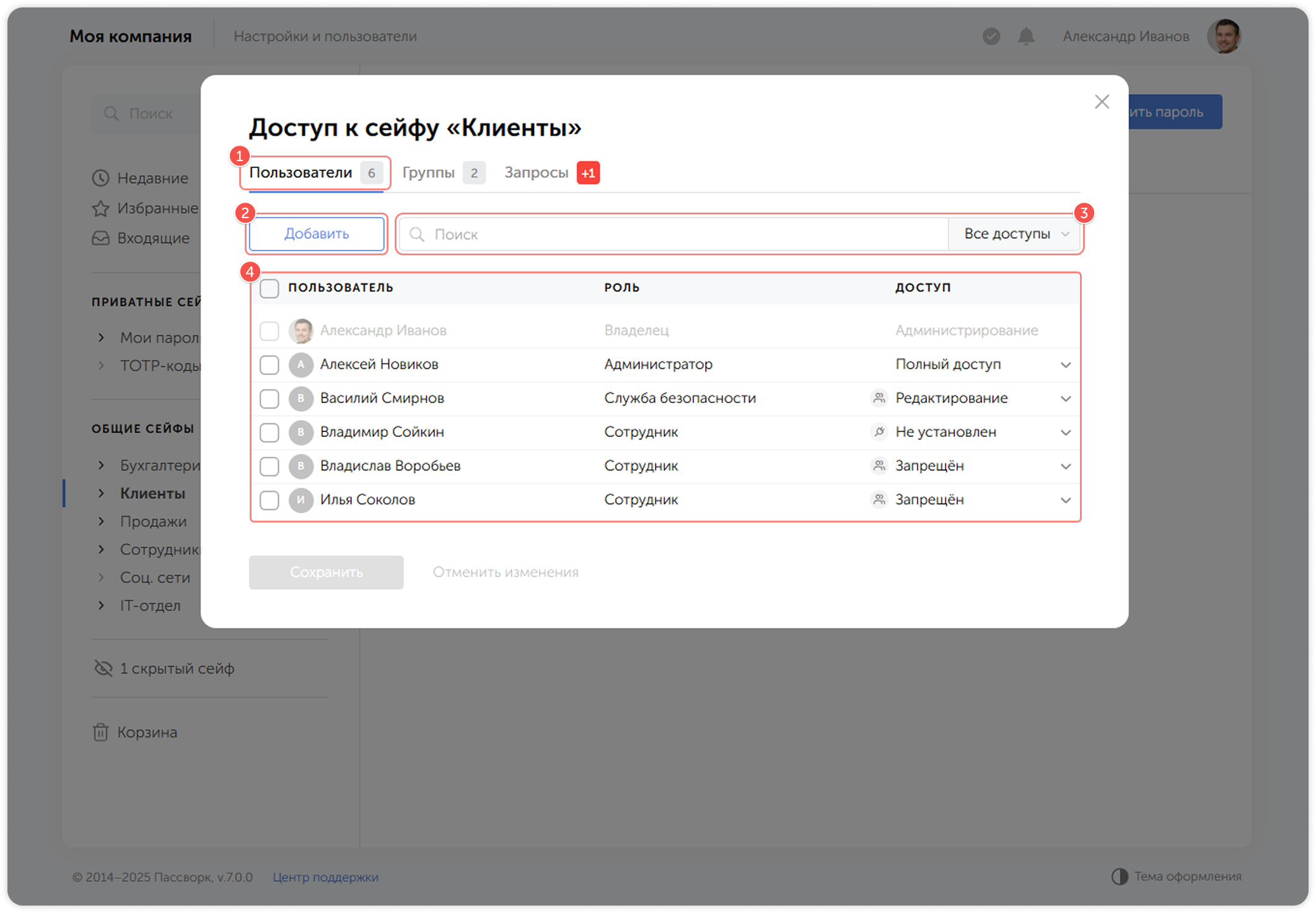Check the Василий Смирнов row checkbox
Viewport: 1316px width, 913px height.
[x=269, y=399]
